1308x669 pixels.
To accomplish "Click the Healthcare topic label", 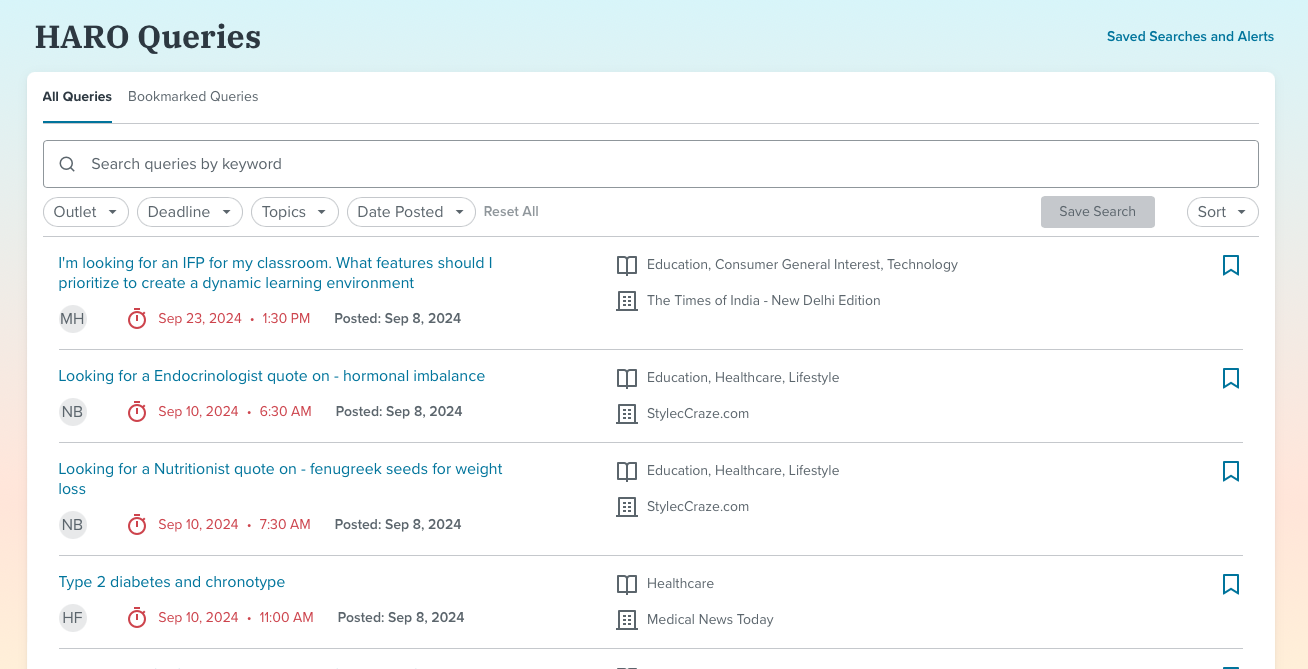I will click(680, 584).
